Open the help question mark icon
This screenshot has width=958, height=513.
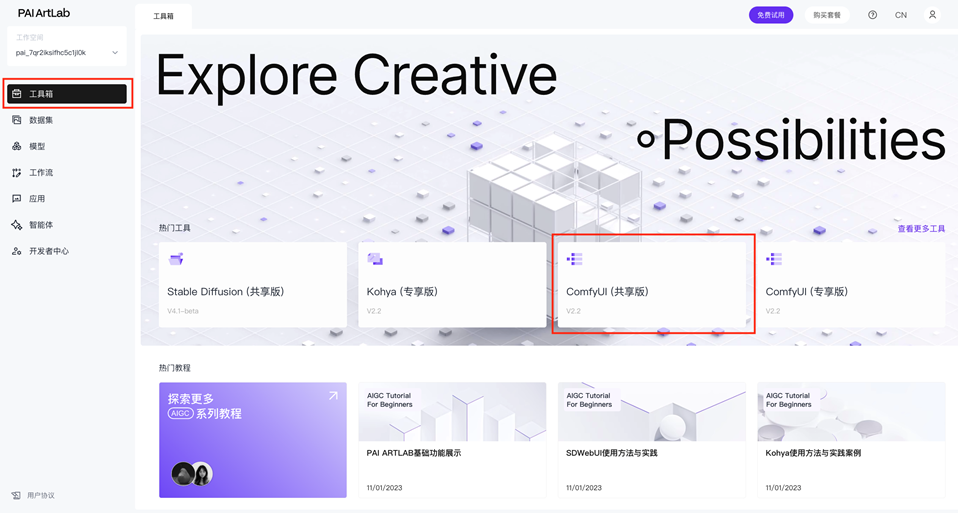[872, 15]
